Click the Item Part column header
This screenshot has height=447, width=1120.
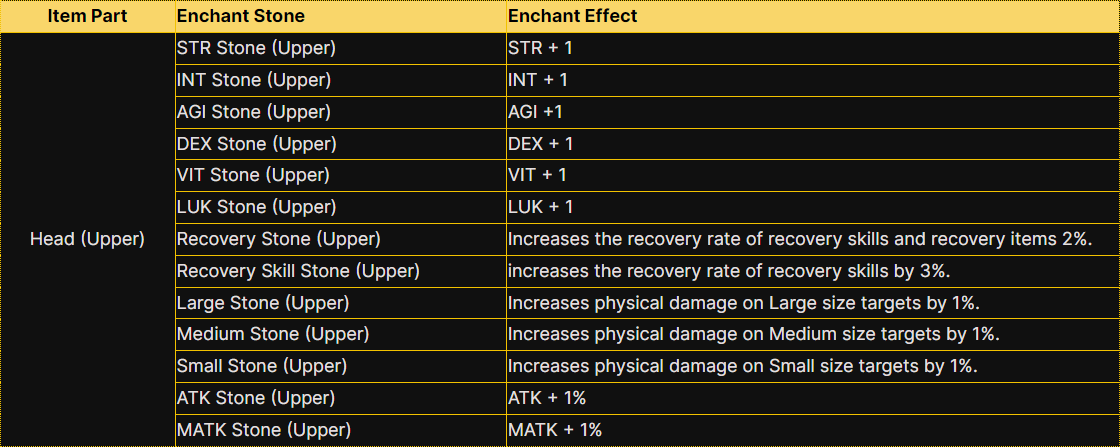point(87,16)
